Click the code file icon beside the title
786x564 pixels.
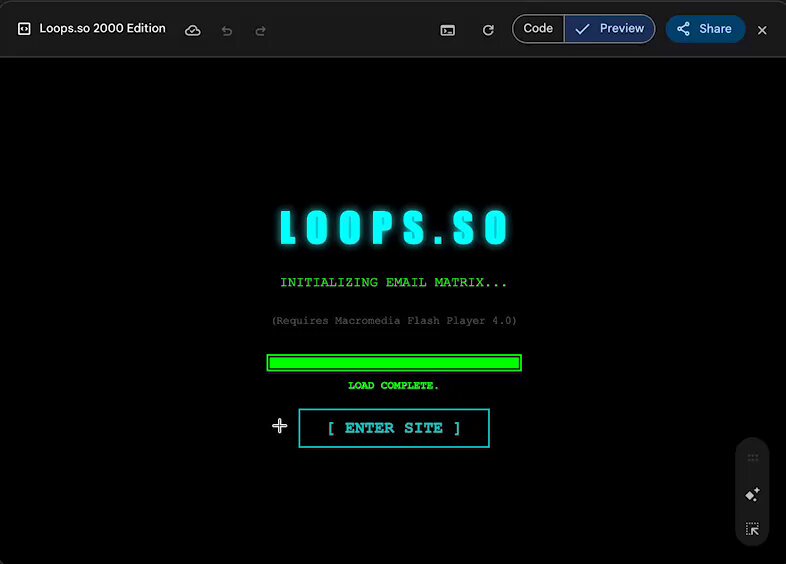click(x=24, y=29)
